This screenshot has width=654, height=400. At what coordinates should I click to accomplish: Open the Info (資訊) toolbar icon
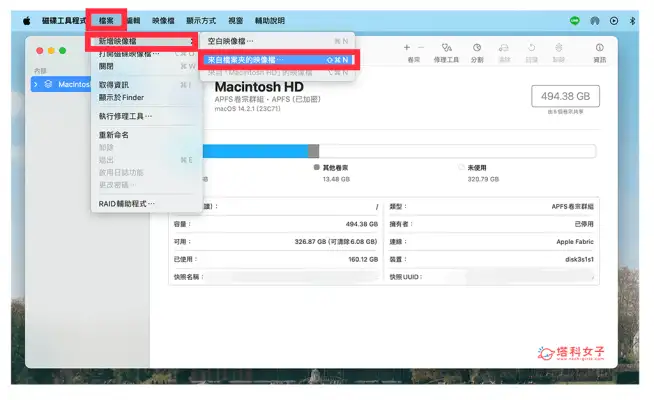click(x=599, y=48)
